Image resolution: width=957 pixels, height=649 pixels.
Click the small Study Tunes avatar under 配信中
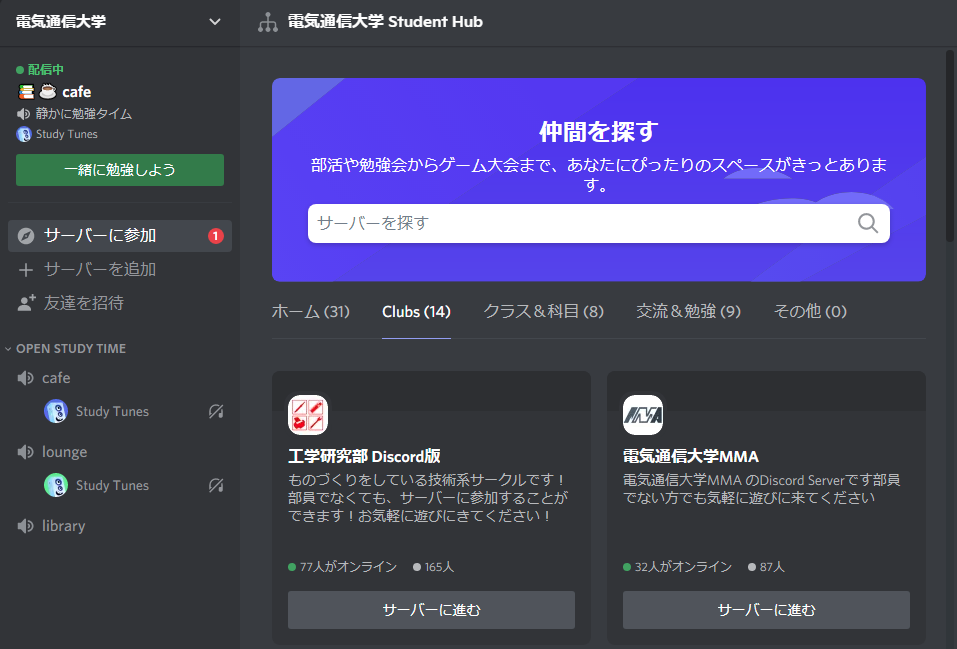pos(24,134)
